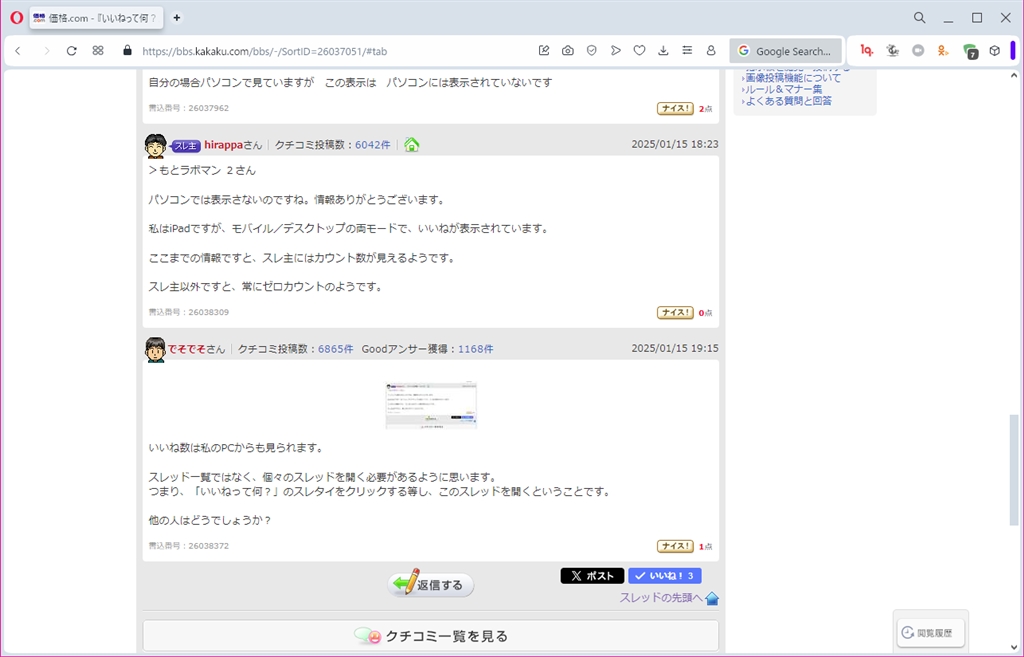Open Opera menu logo
The height and width of the screenshot is (657, 1024).
pyautogui.click(x=16, y=18)
